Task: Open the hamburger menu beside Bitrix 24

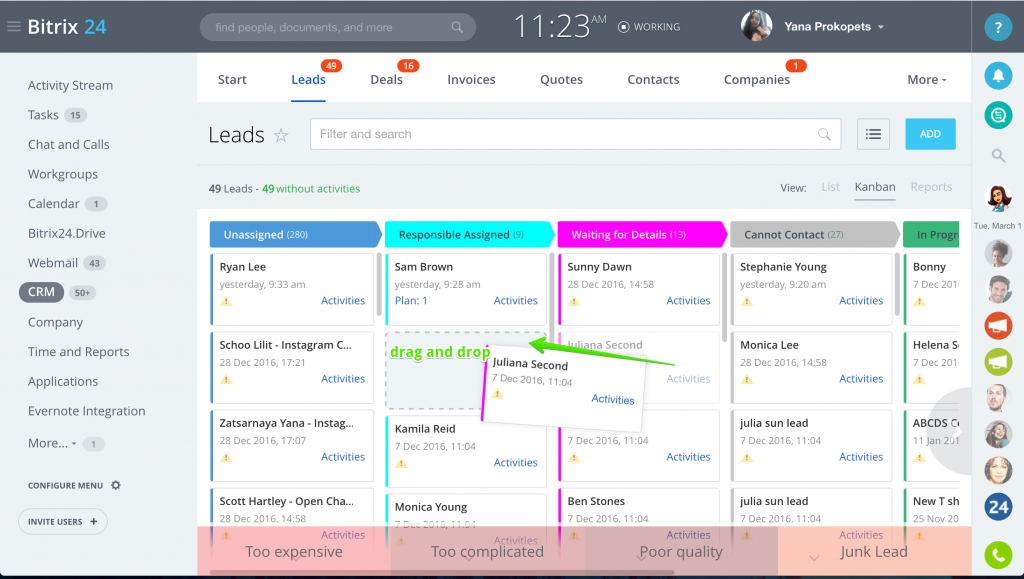Action: 14,27
